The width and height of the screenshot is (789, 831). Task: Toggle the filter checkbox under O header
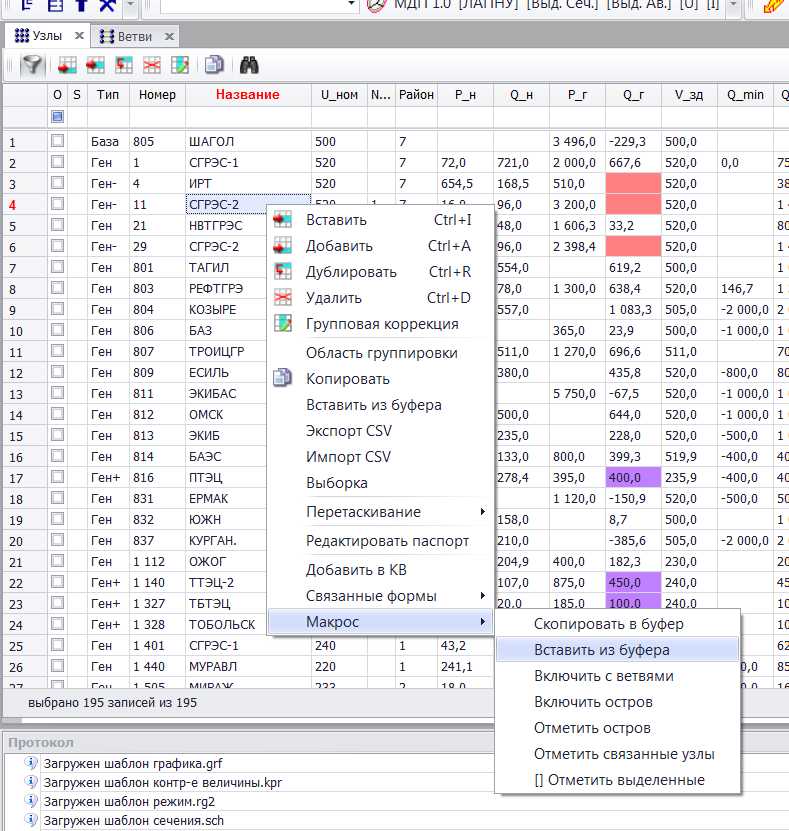coord(58,117)
